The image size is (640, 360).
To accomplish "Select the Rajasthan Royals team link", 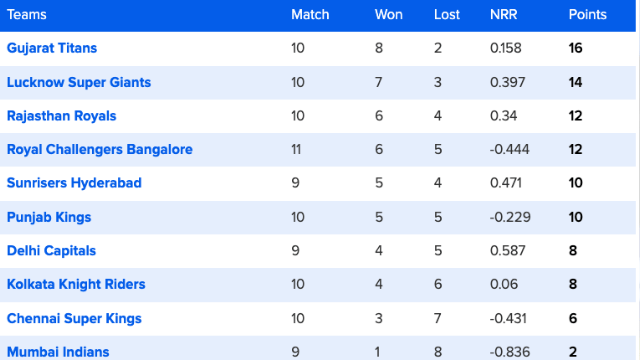I will coord(62,116).
